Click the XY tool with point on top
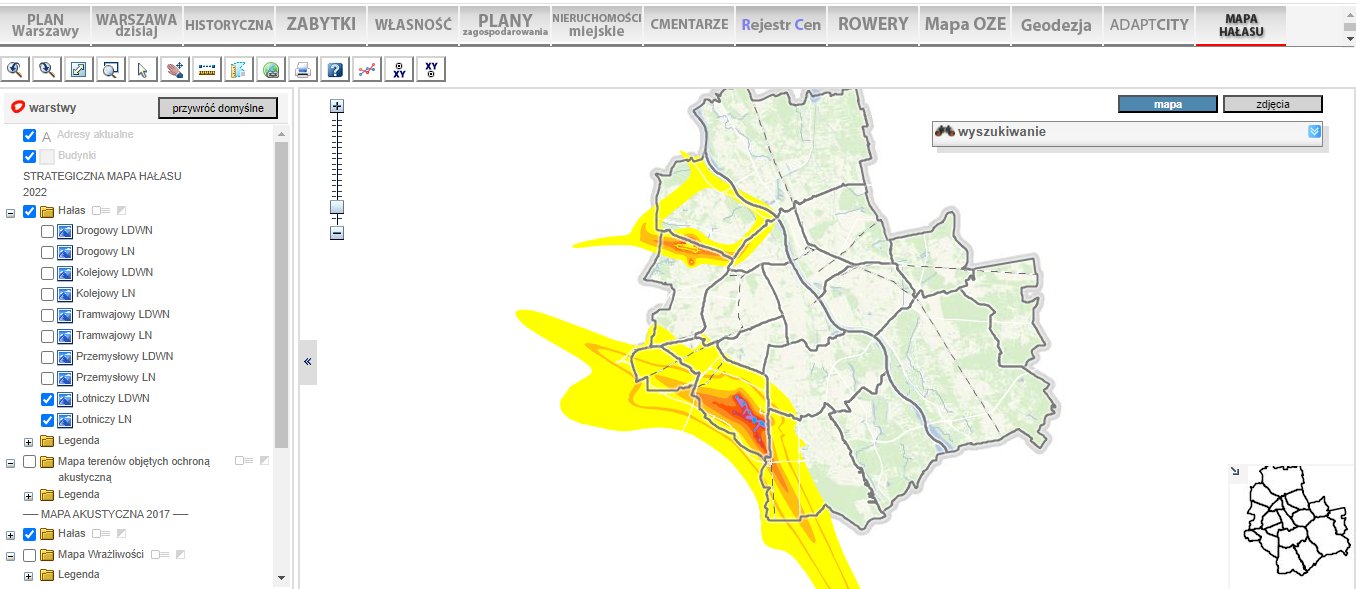Viewport: 1356px width, 589px height. click(x=399, y=69)
